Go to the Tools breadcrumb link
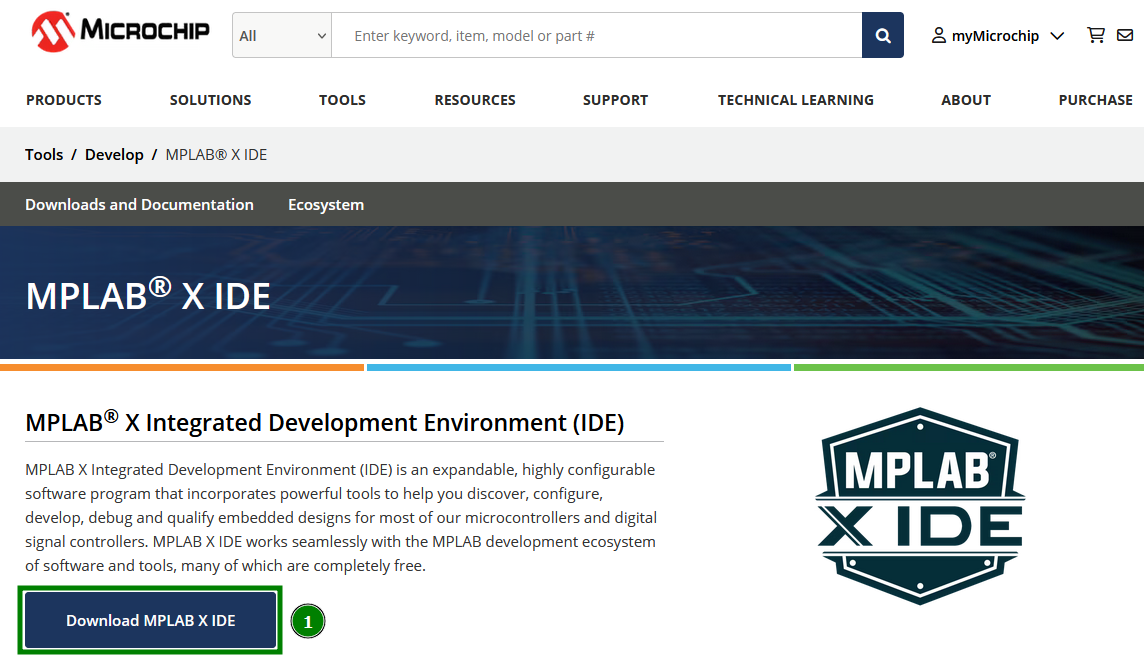 (44, 155)
